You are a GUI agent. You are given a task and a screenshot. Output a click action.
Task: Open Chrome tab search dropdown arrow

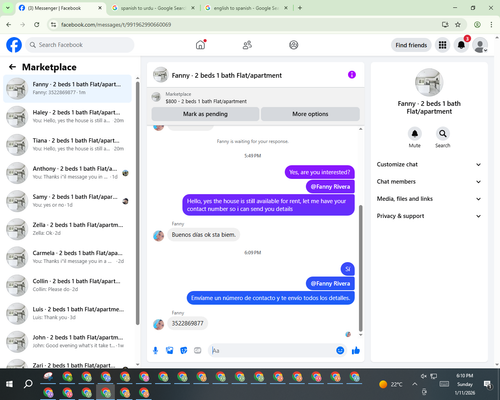(7, 8)
